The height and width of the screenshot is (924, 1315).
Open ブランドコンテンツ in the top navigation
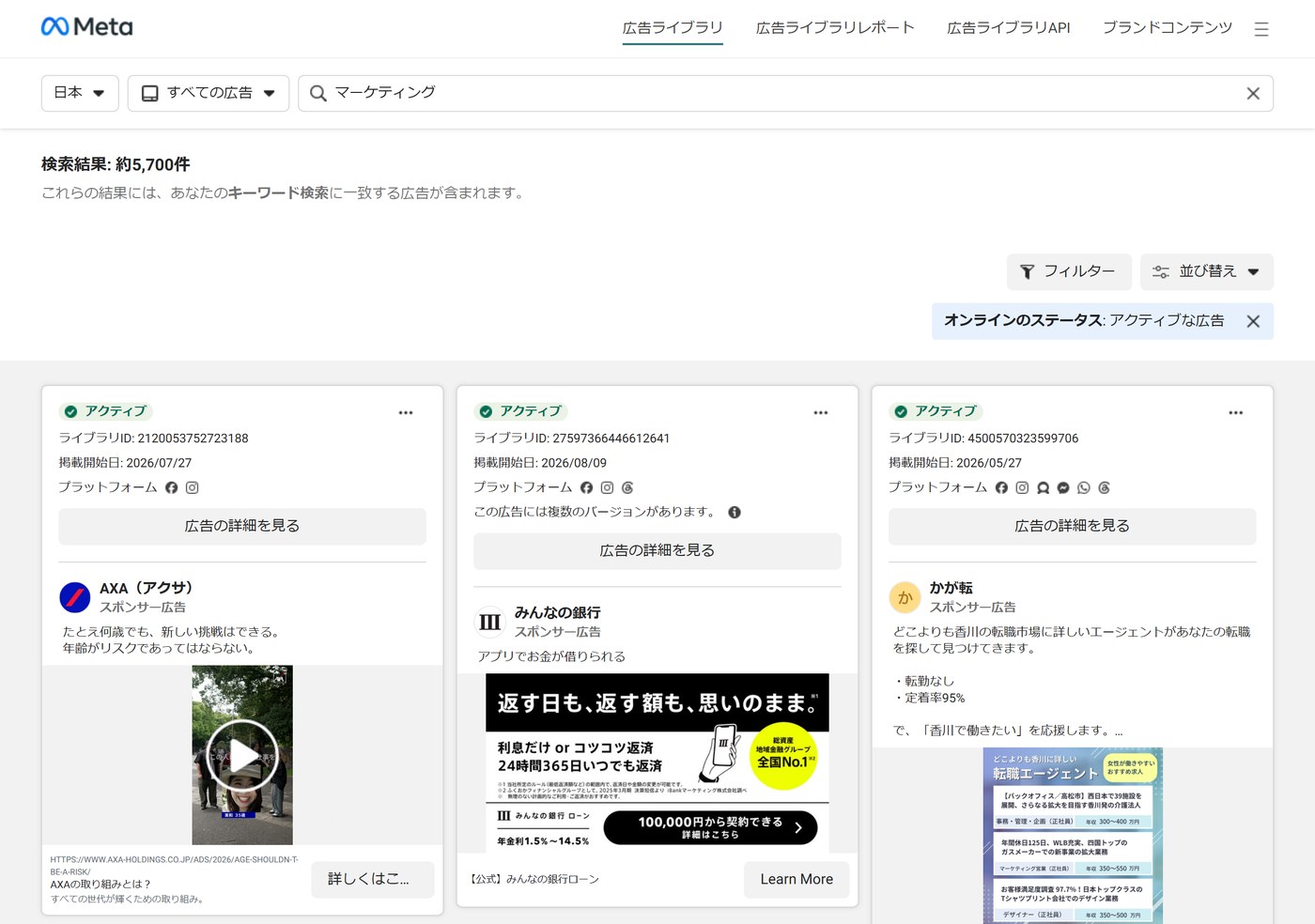[1168, 28]
